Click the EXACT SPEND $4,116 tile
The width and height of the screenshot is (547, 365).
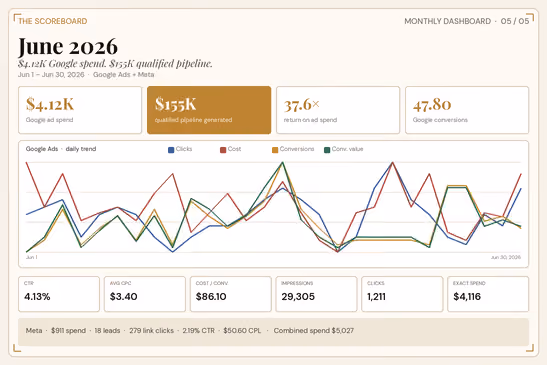tap(488, 294)
